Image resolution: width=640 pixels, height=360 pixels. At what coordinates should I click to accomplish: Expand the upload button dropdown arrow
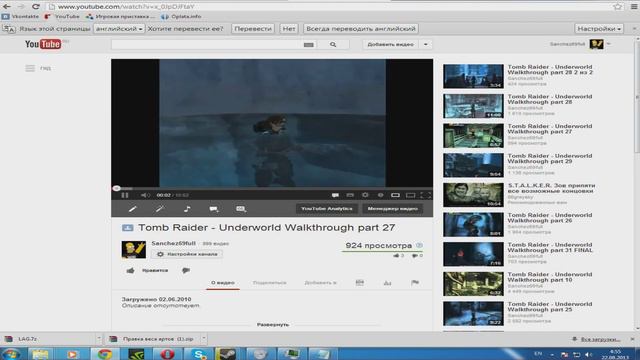tap(426, 44)
